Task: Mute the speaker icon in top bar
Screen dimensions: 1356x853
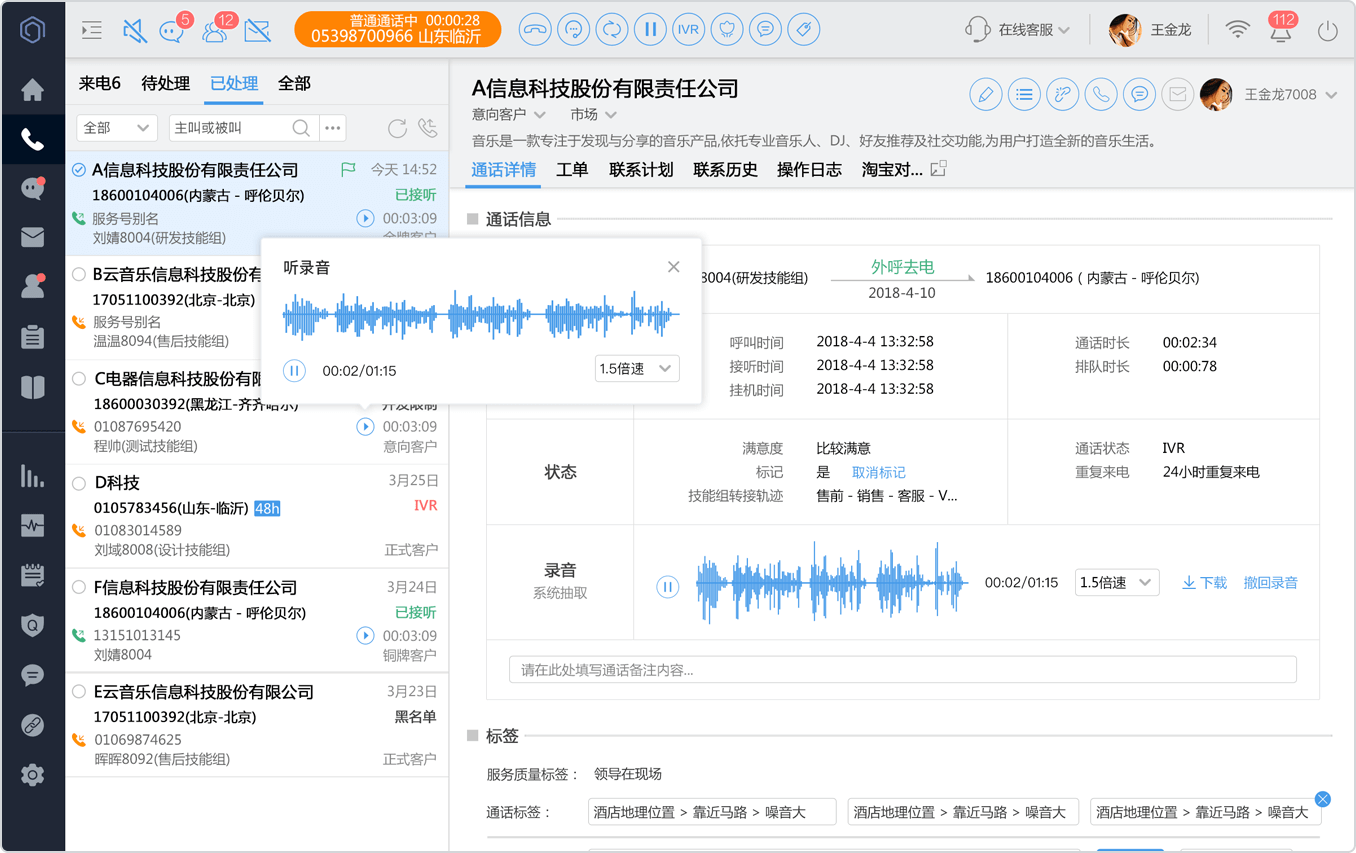Action: coord(134,30)
